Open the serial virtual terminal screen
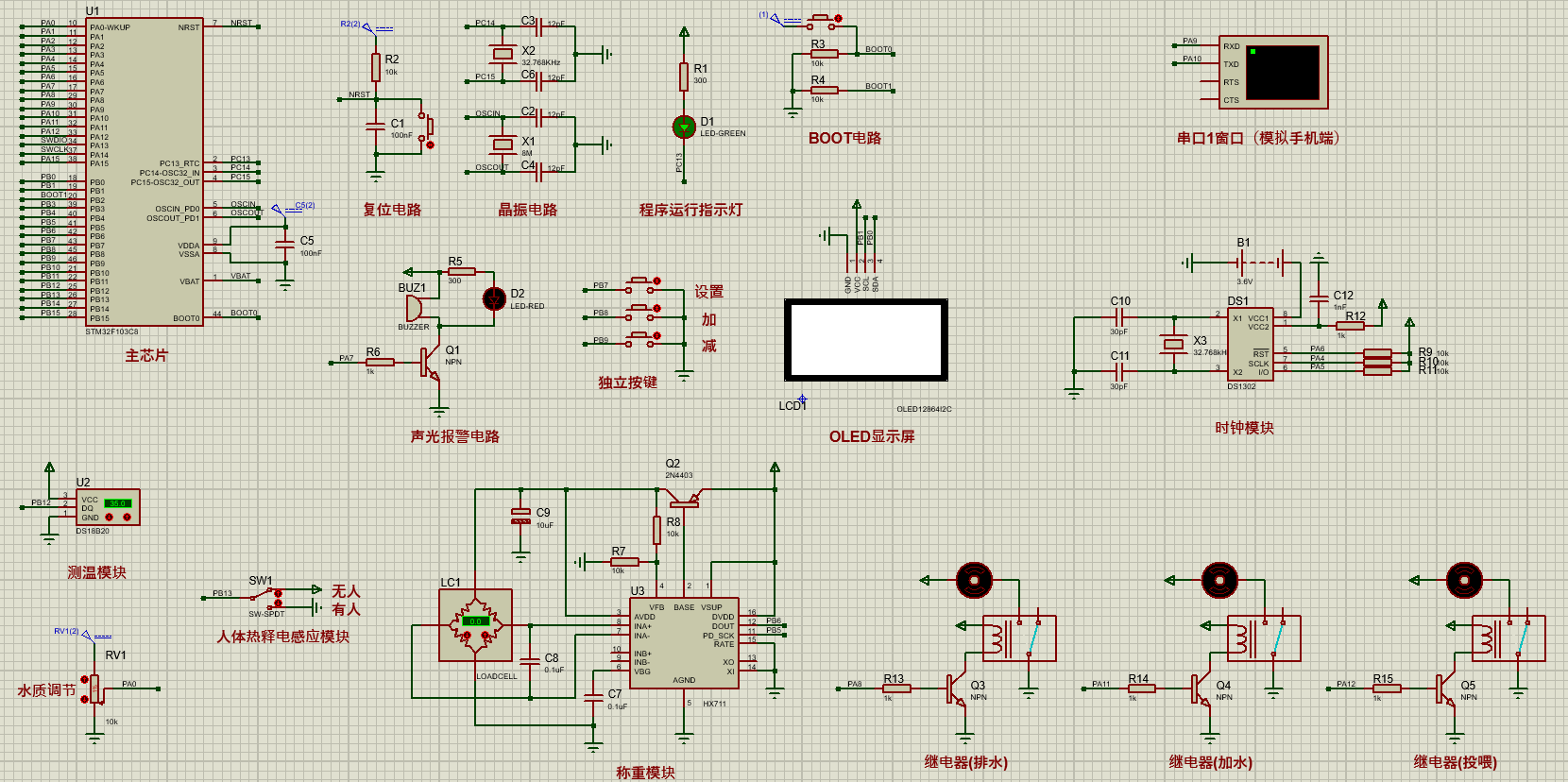The height and width of the screenshot is (782, 1568). pos(1283,72)
